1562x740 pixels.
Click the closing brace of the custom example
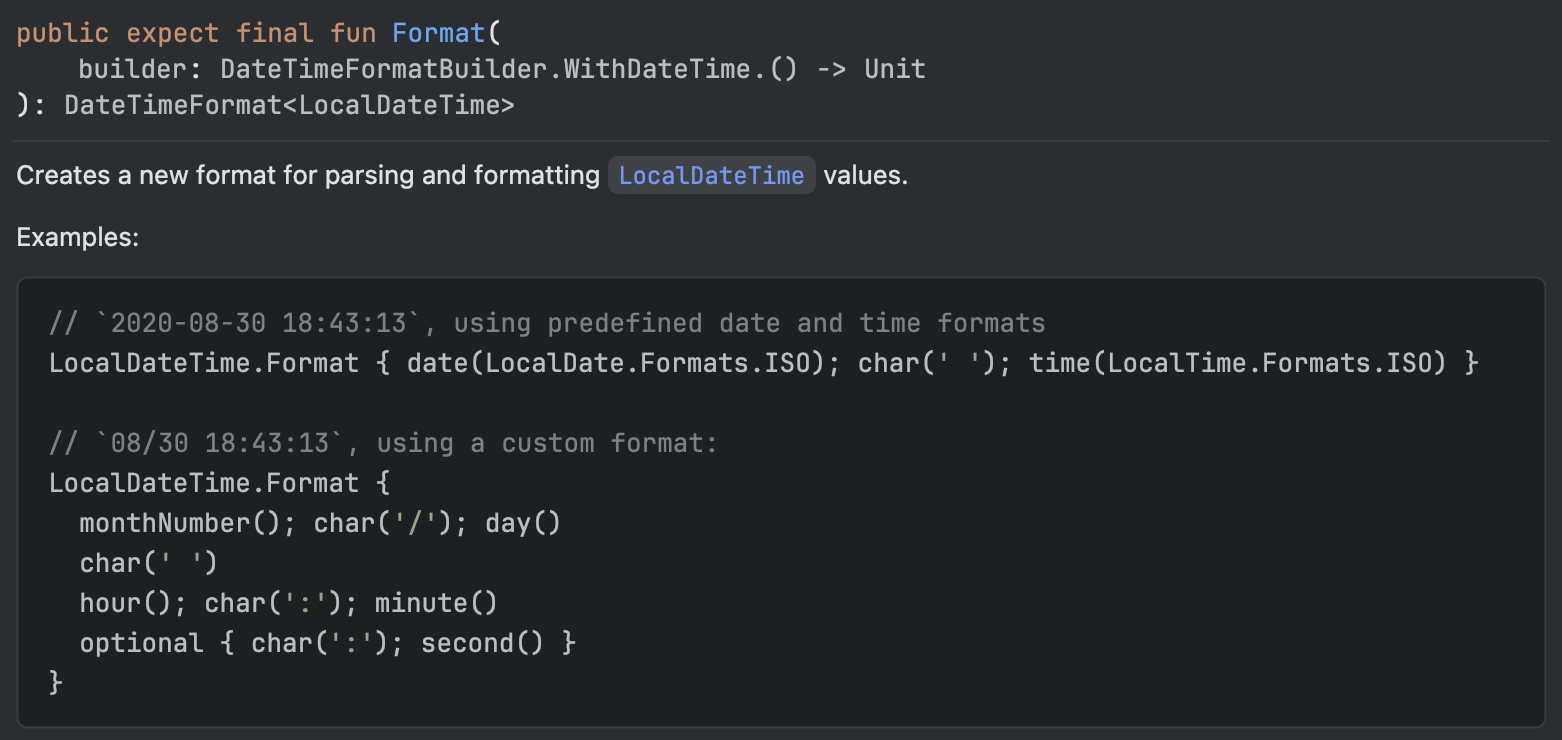[56, 683]
